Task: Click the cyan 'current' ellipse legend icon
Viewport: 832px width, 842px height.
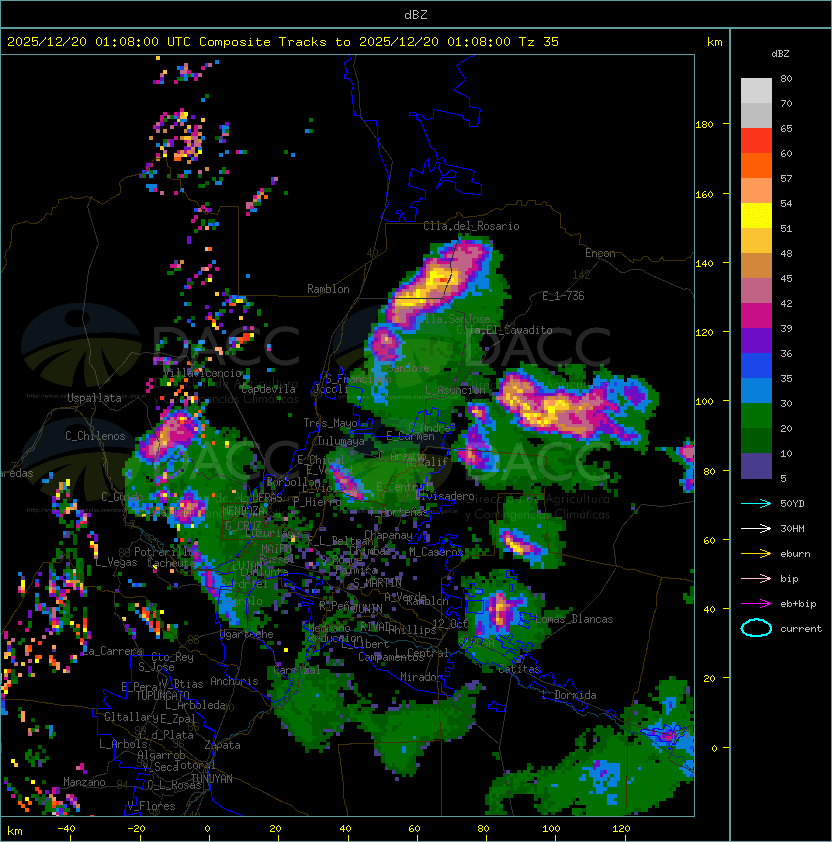Action: coord(756,628)
